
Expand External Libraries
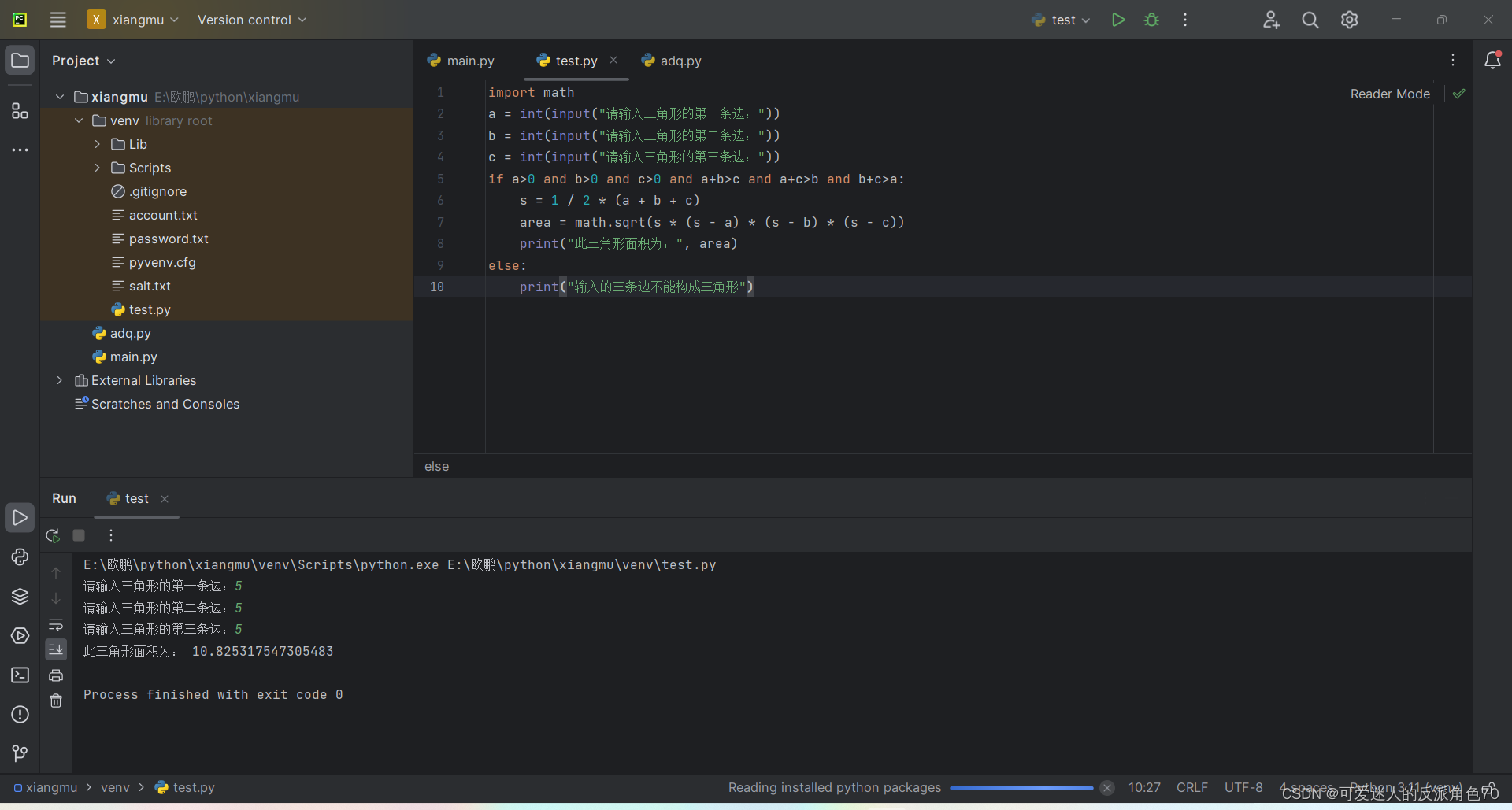(60, 380)
